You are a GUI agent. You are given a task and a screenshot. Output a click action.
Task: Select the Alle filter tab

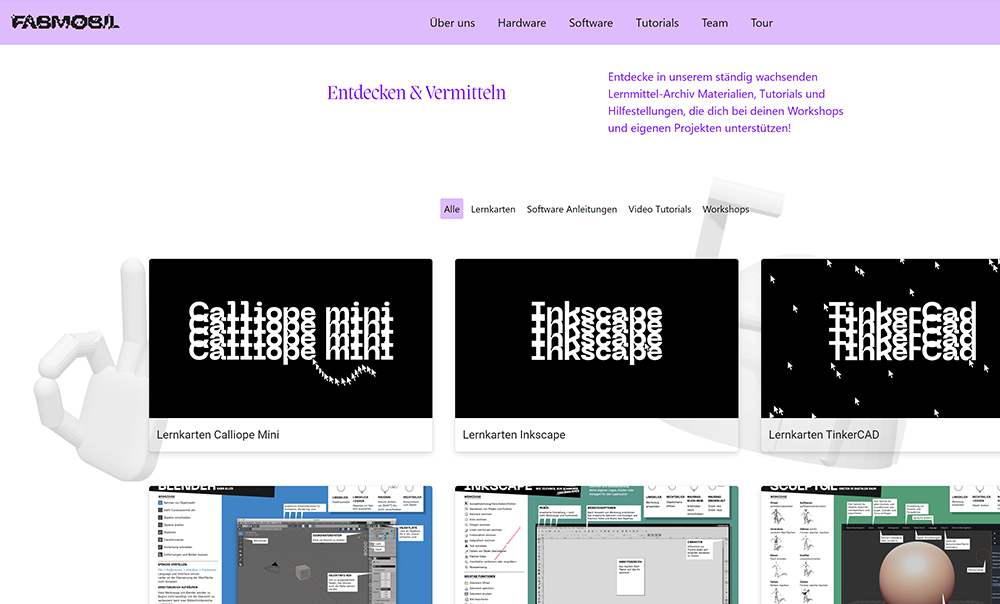[452, 209]
